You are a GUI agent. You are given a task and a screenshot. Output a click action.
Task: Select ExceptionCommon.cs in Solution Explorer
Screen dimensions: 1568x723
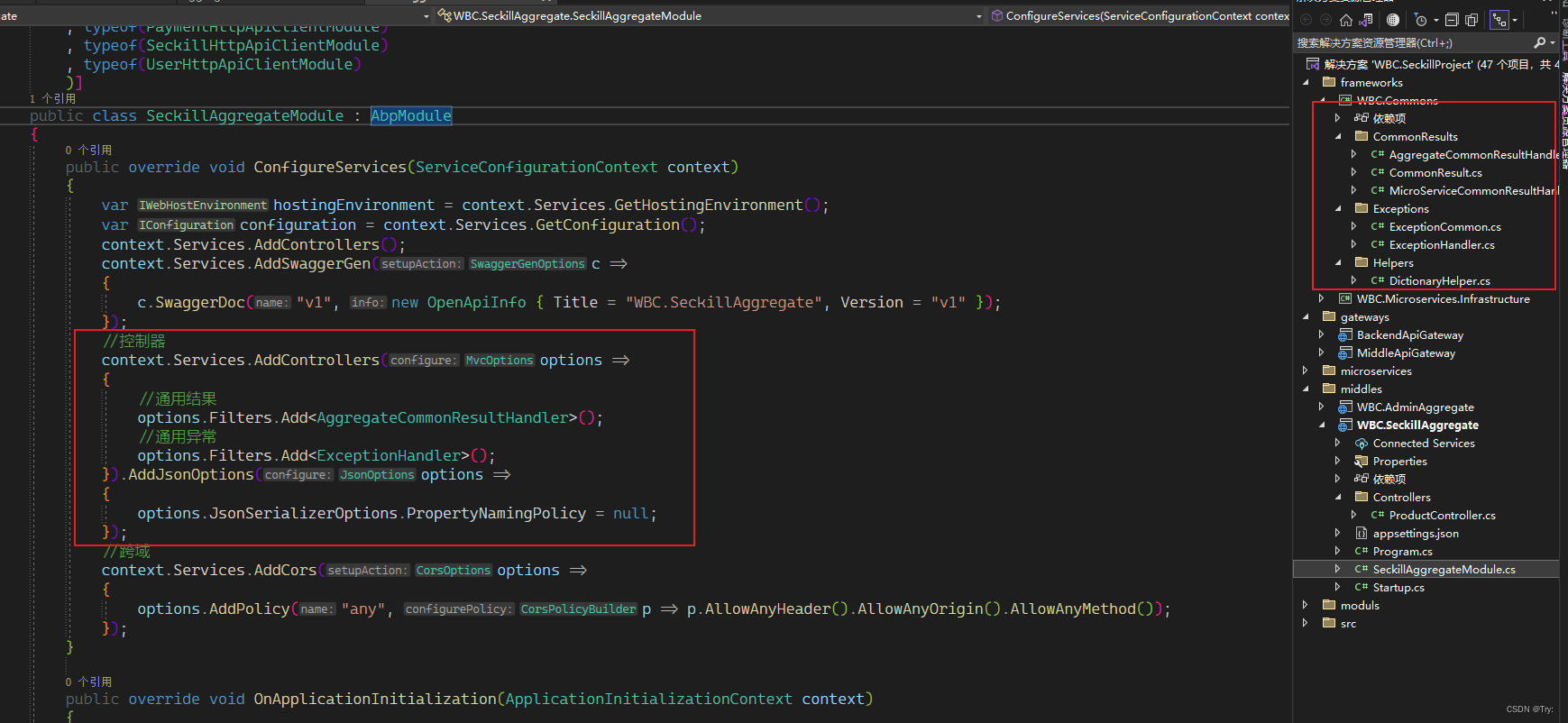pos(1444,226)
